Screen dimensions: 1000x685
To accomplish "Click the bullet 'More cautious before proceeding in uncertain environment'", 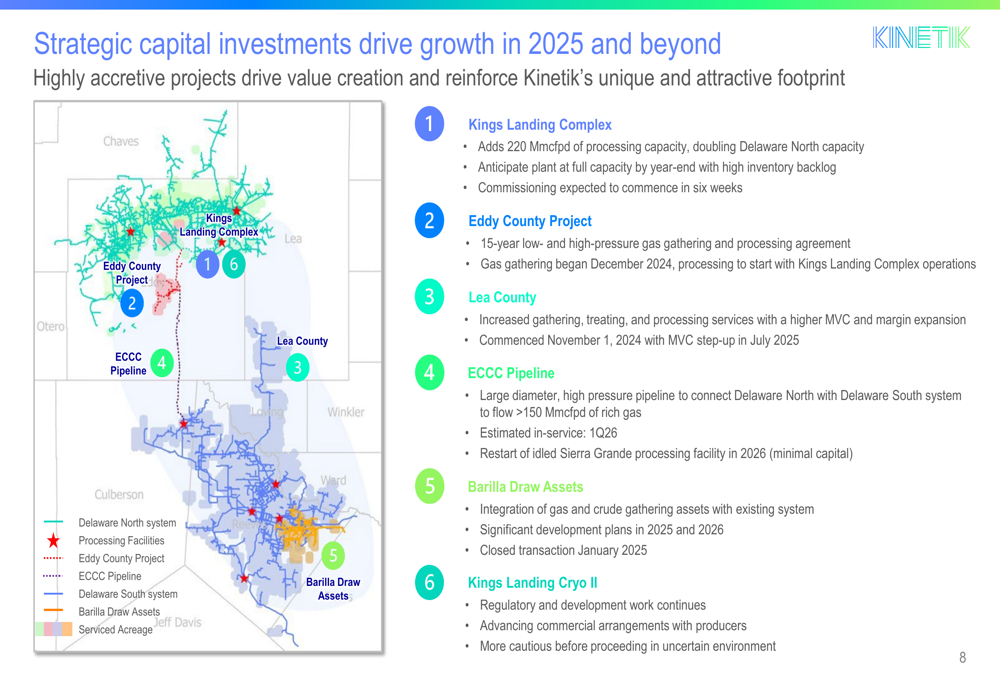I will tap(628, 646).
